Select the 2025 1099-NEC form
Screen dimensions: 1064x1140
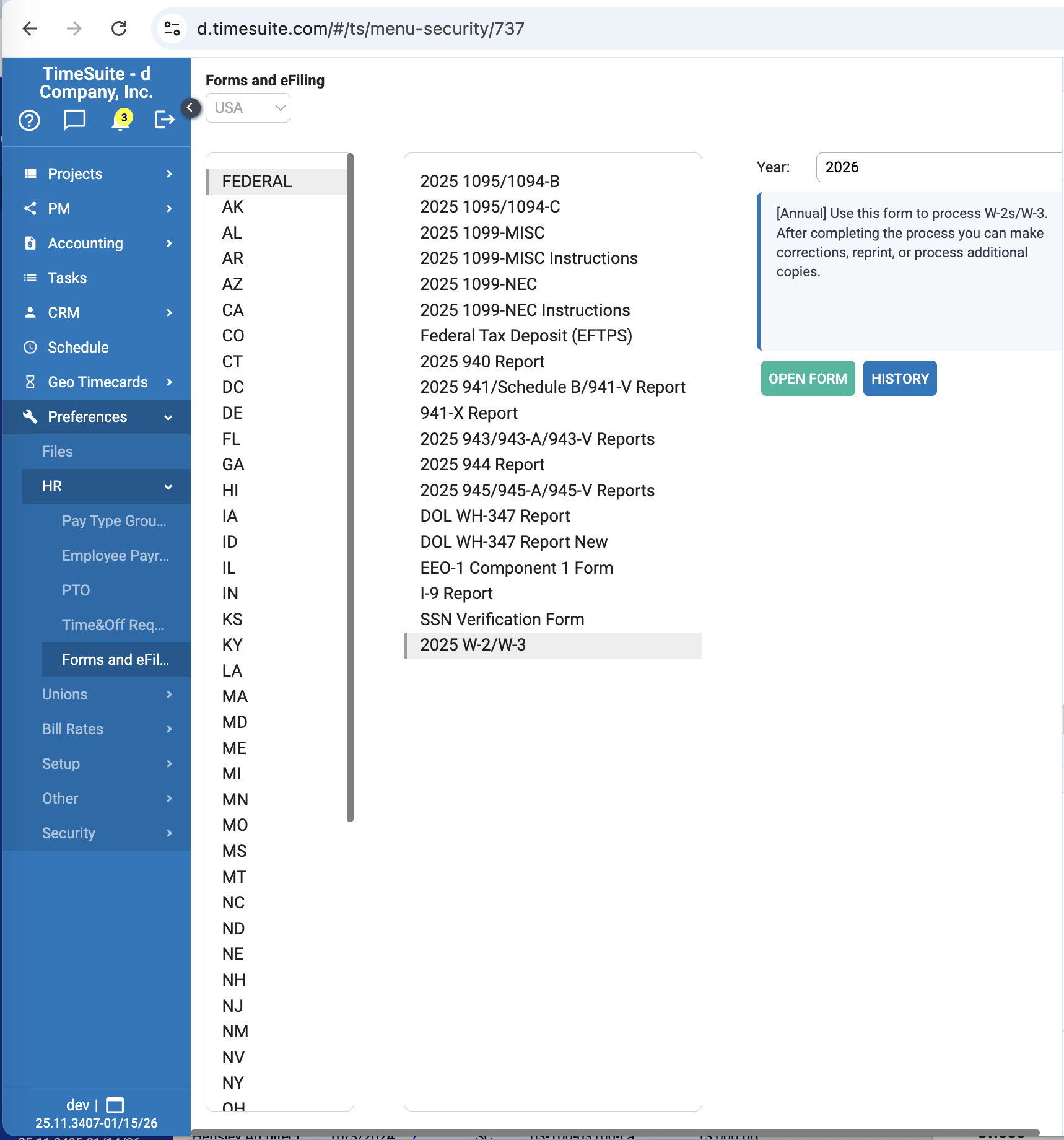tap(479, 284)
